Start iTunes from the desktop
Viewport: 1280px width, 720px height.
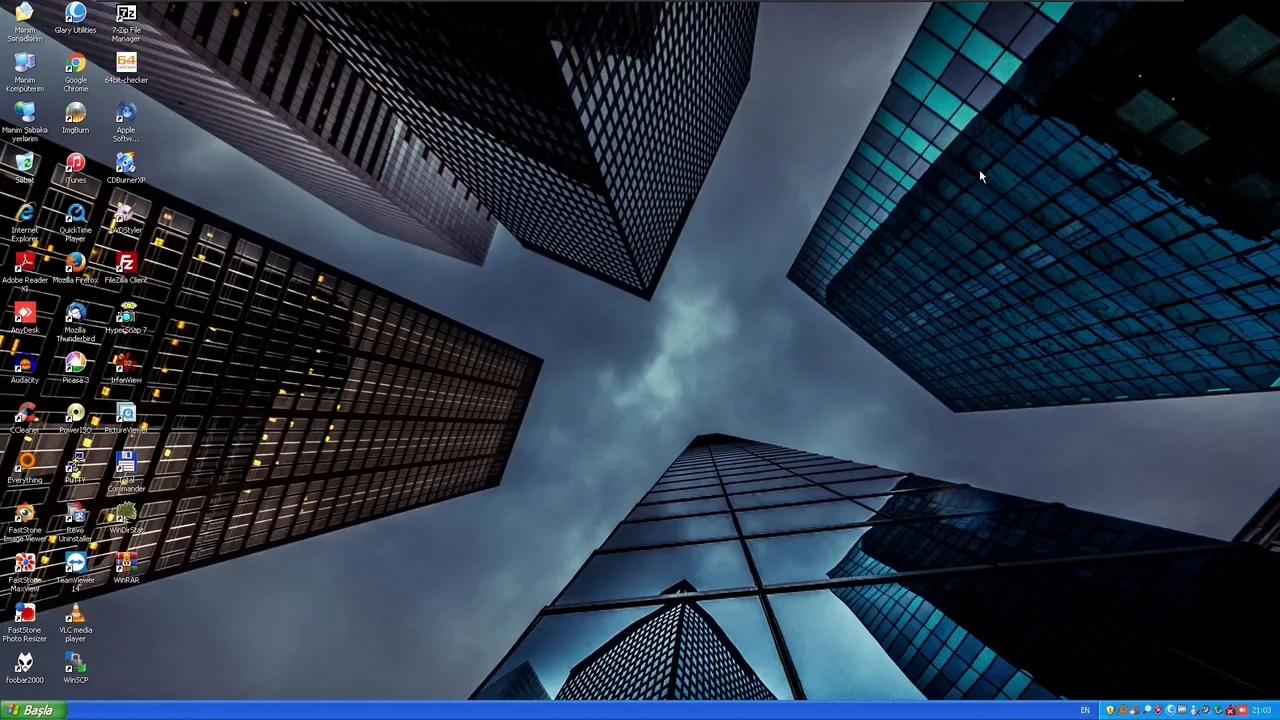point(75,165)
